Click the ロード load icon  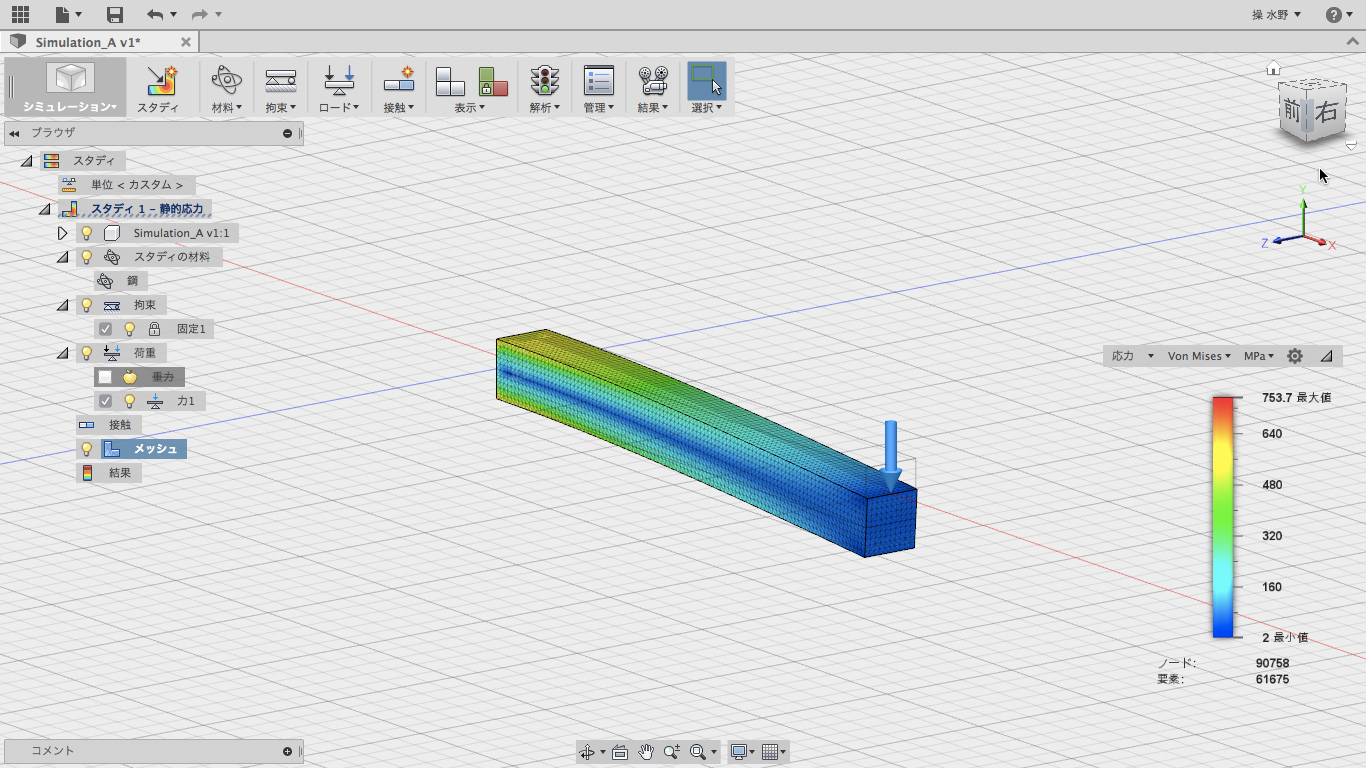[x=339, y=81]
